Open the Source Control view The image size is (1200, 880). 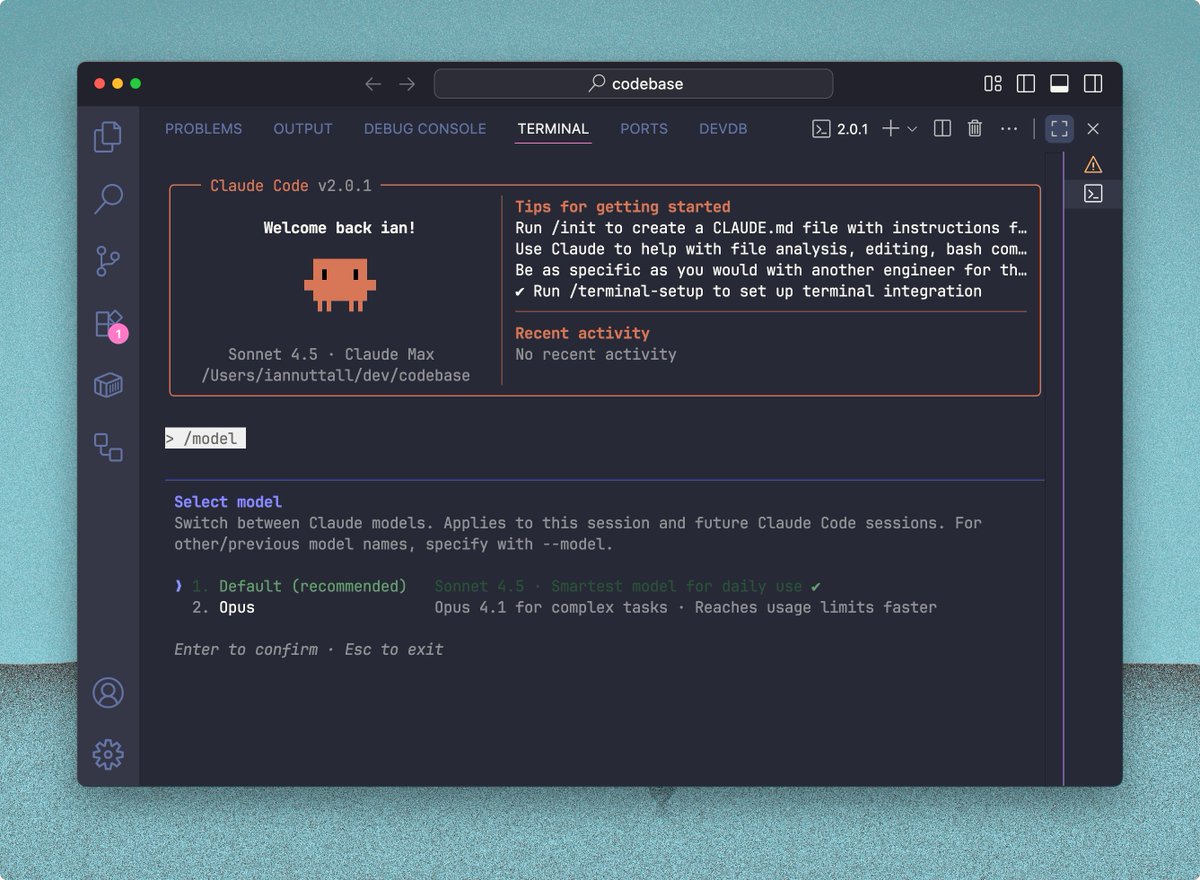tap(108, 261)
